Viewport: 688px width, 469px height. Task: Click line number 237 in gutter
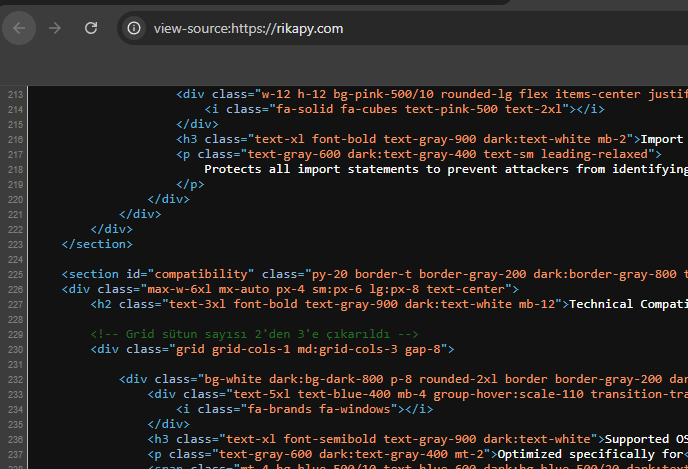point(15,455)
